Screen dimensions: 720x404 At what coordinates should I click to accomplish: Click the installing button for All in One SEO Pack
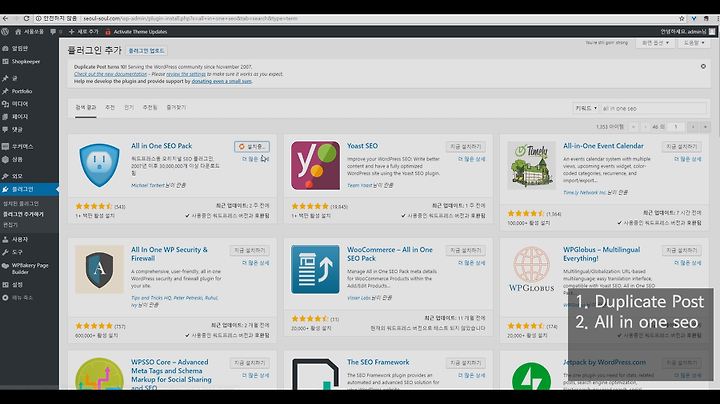[252, 146]
